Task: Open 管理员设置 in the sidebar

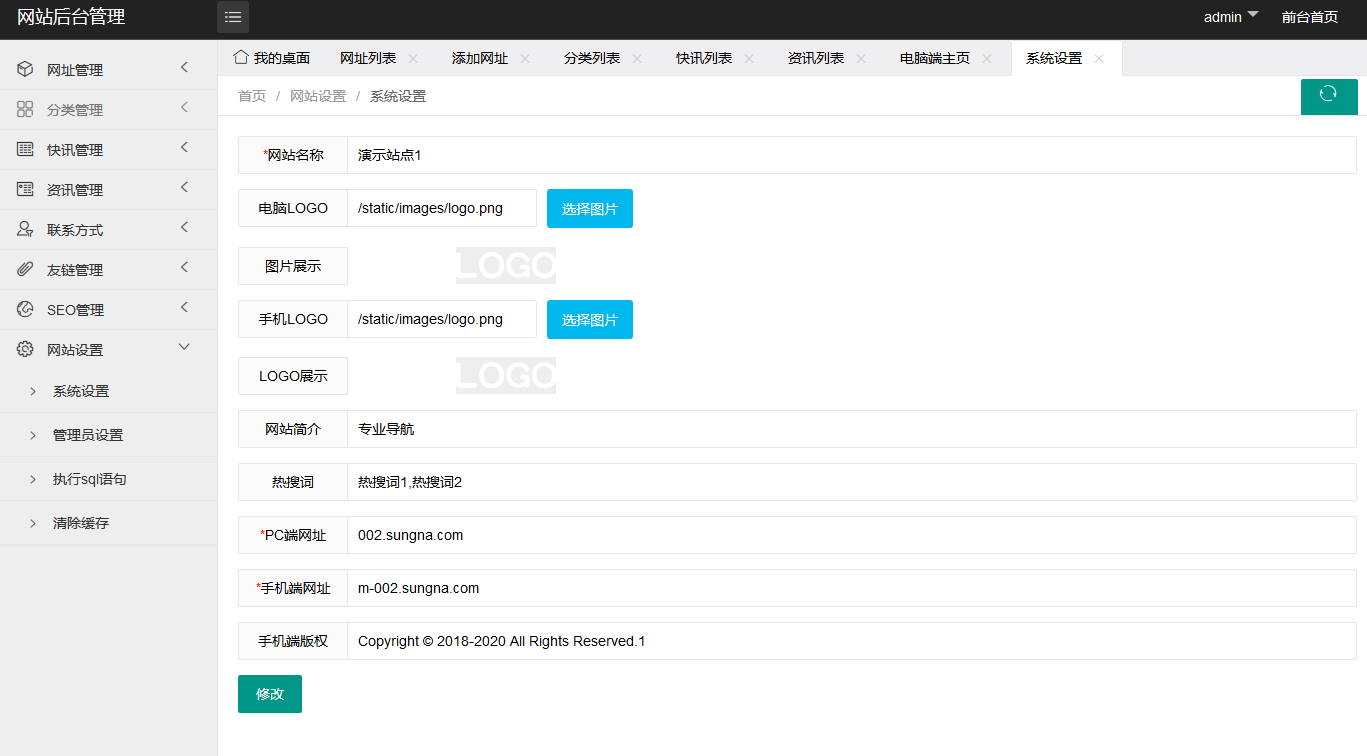Action: point(88,435)
